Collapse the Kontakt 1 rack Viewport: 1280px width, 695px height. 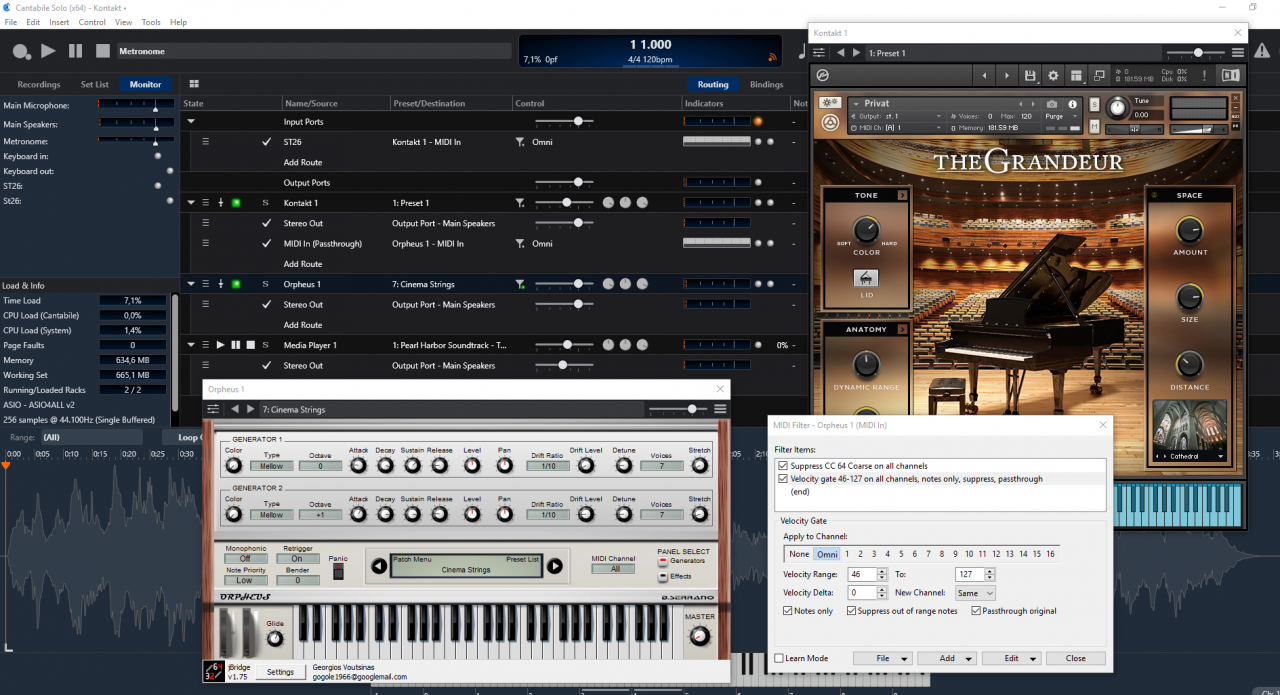191,203
